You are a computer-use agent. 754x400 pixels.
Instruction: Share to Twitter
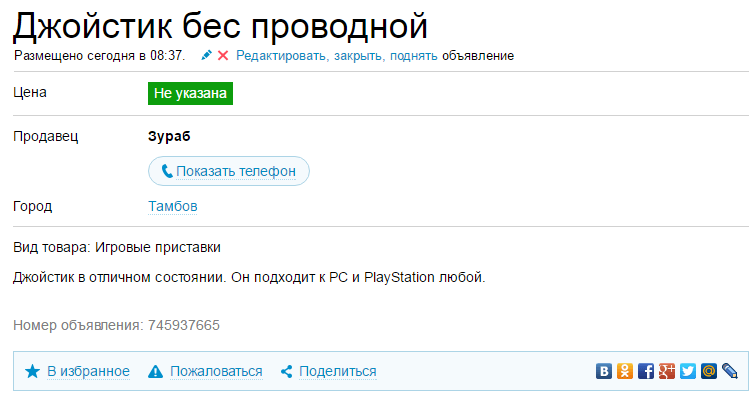(x=688, y=371)
